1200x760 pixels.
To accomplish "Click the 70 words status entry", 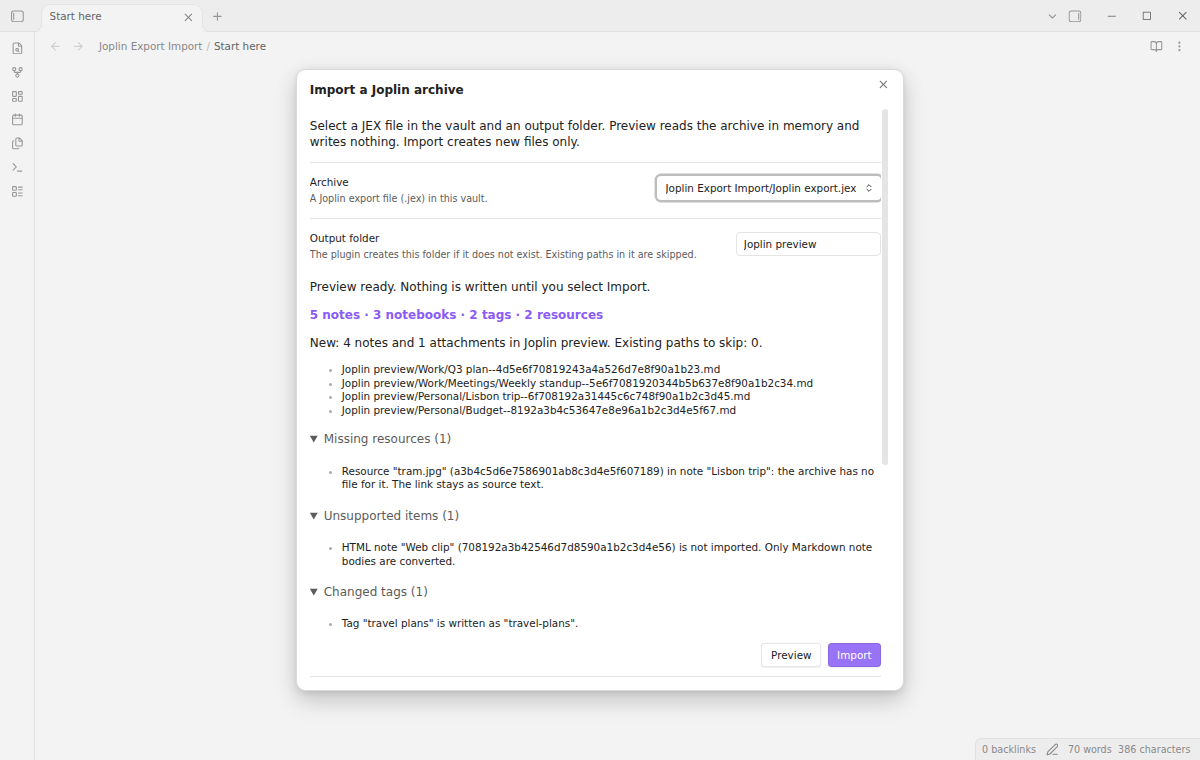I will [x=1090, y=749].
